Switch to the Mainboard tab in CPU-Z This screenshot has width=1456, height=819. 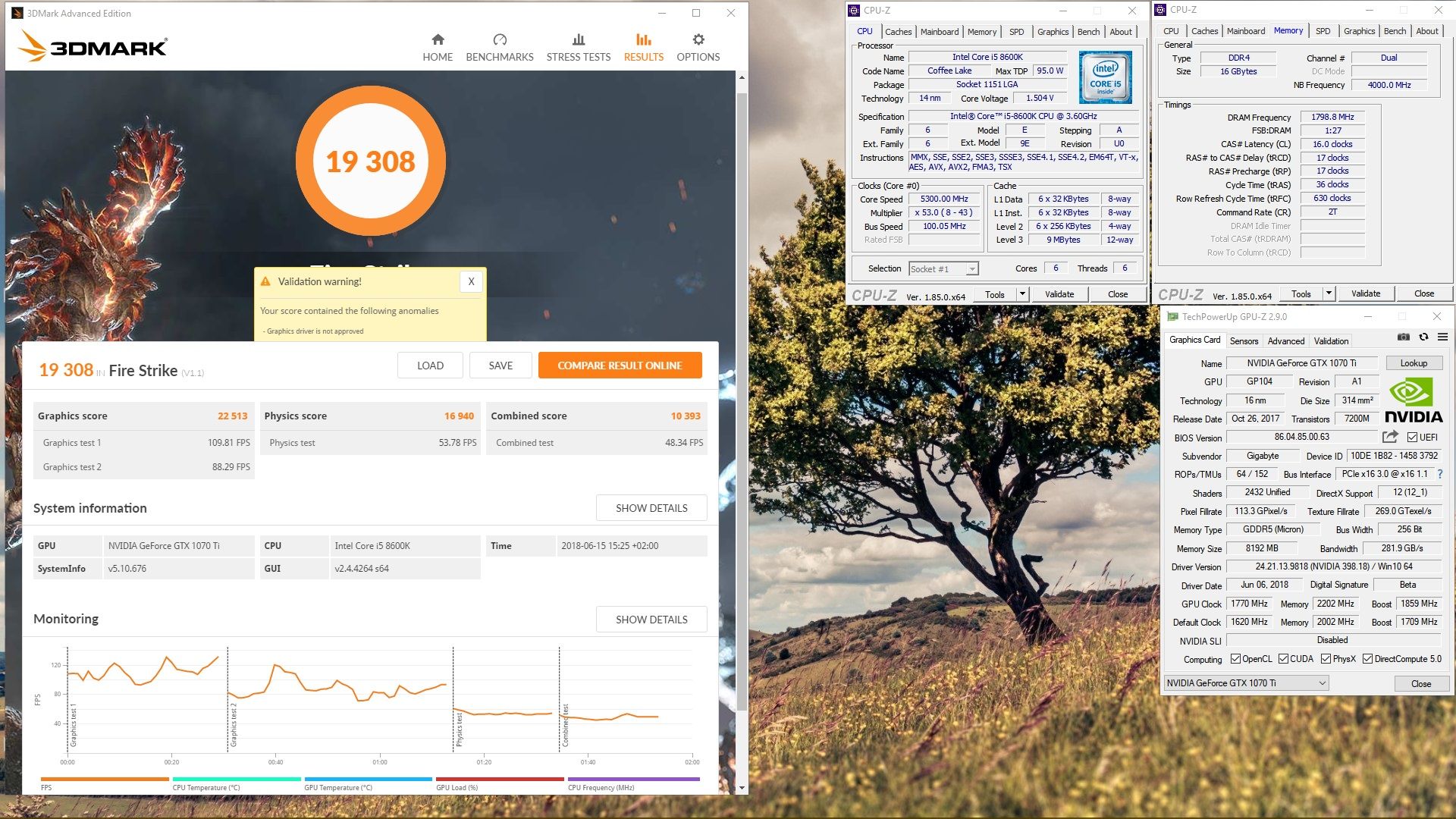[939, 32]
